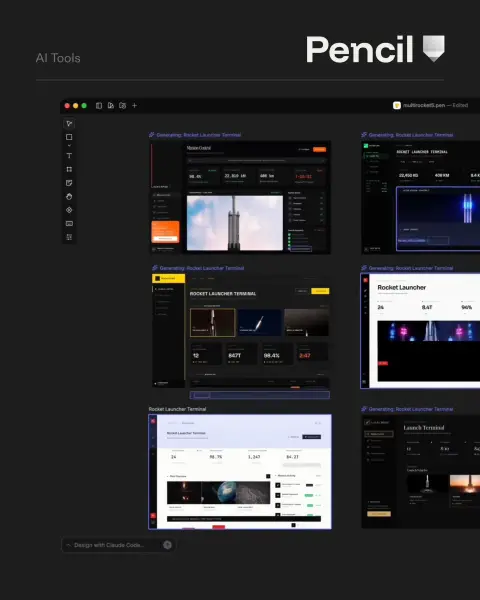
Task: Toggle the sidebar panel icon in title bar
Action: [99, 106]
